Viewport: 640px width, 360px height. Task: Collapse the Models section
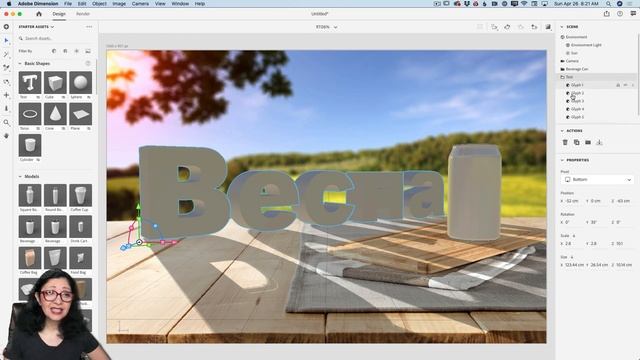(20, 176)
